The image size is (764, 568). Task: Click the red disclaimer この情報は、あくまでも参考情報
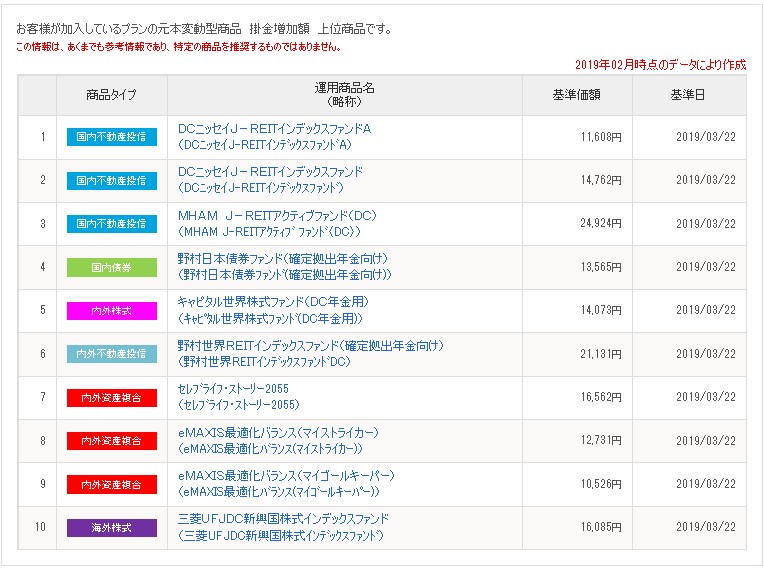tap(178, 47)
